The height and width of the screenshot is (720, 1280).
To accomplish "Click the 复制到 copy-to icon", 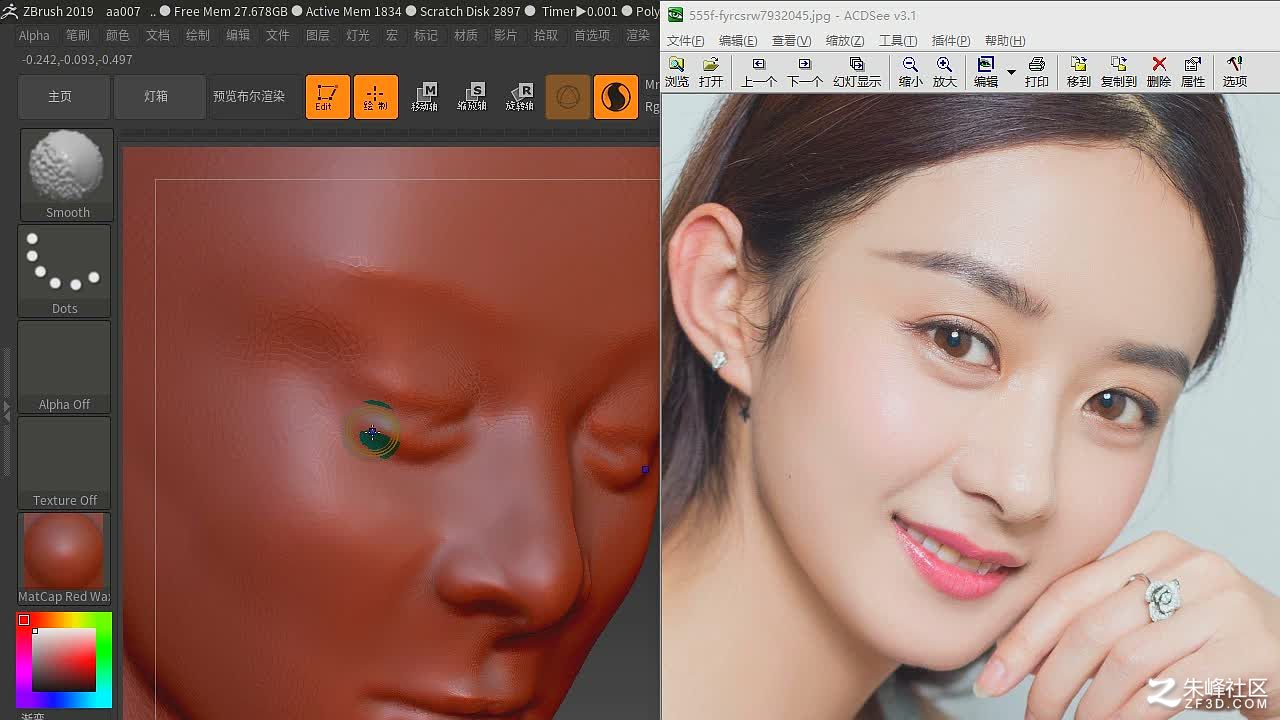I will [x=1118, y=73].
